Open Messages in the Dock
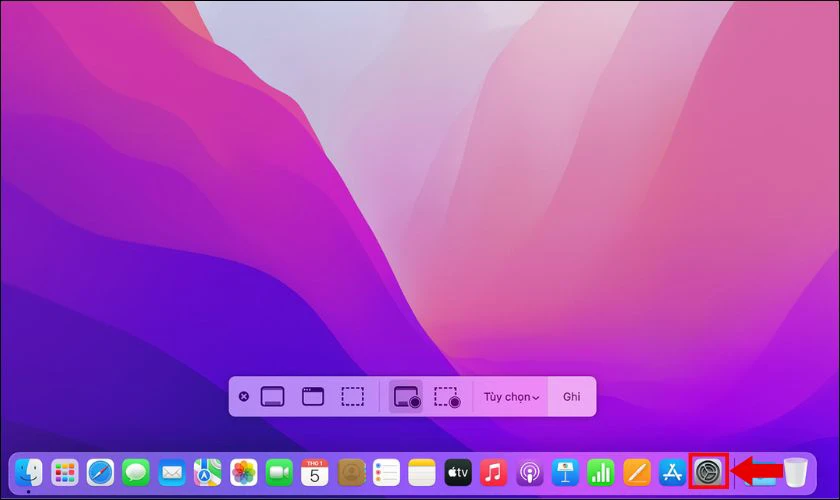 (136, 473)
